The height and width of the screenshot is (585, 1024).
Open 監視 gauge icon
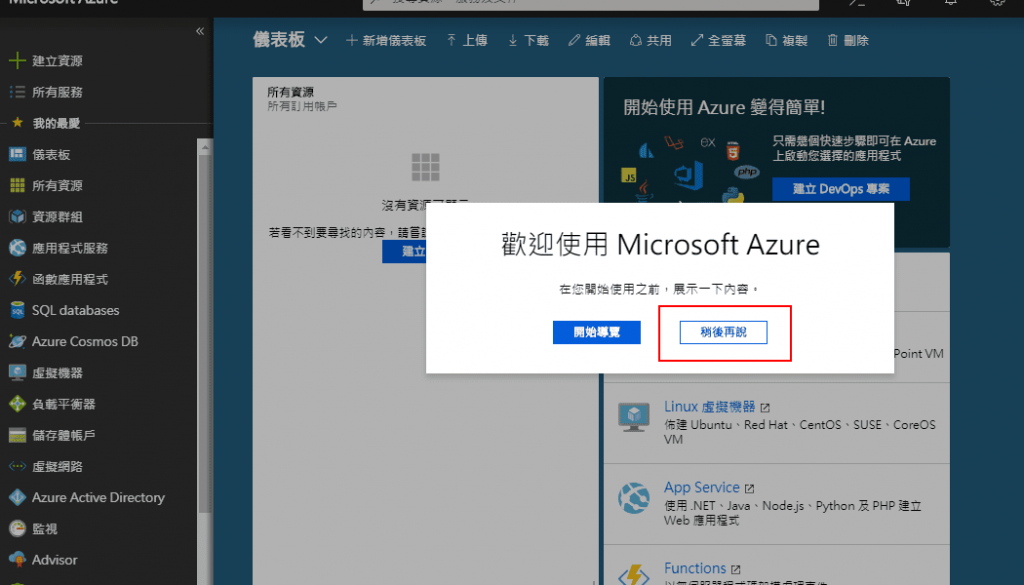point(17,529)
